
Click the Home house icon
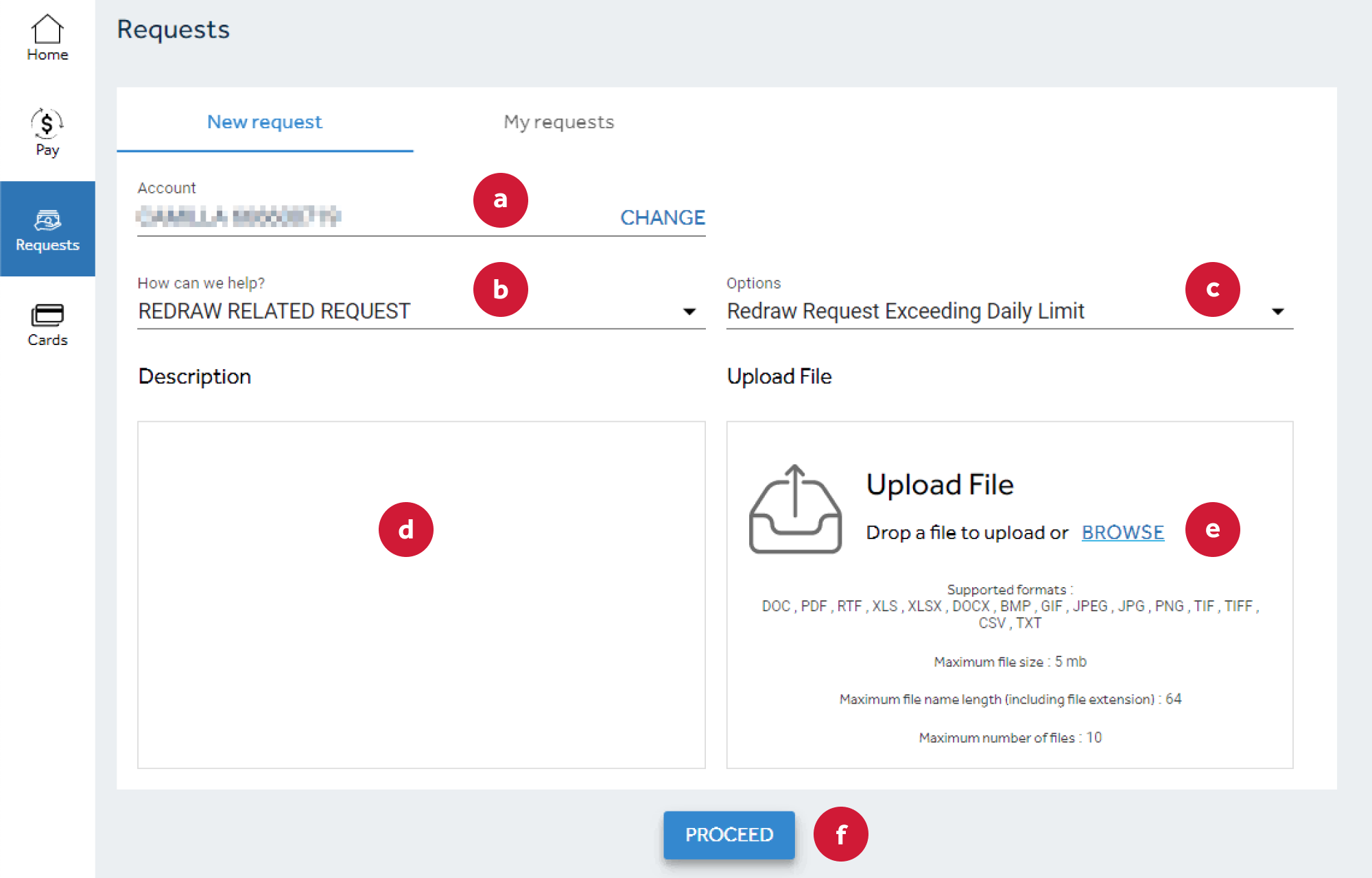(x=47, y=29)
